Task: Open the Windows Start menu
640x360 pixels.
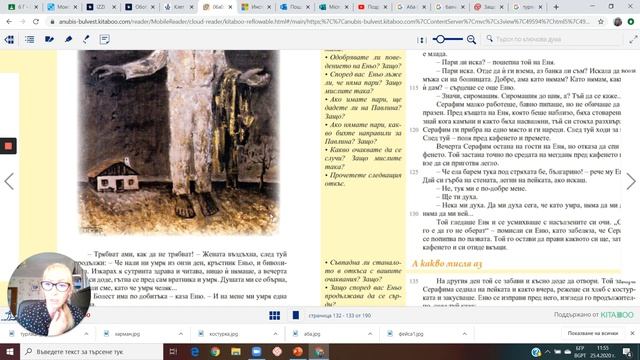Action: [x=10, y=351]
